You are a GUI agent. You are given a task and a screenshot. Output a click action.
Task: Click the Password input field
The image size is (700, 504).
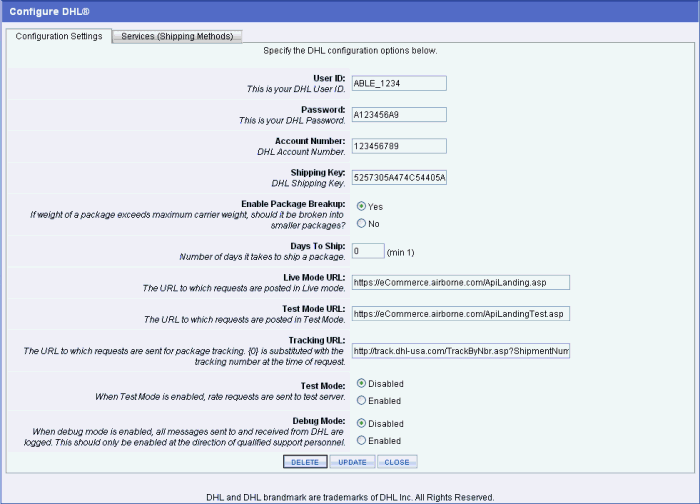(x=399, y=115)
